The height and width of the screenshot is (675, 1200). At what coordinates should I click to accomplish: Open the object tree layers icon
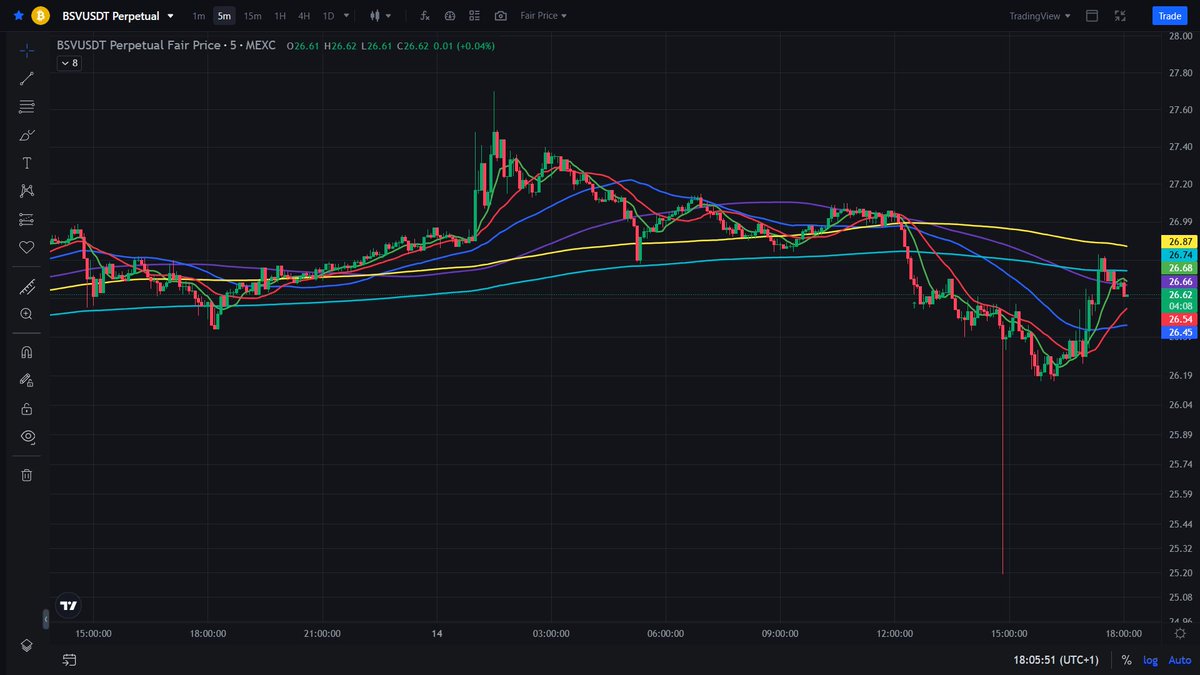pyautogui.click(x=27, y=645)
